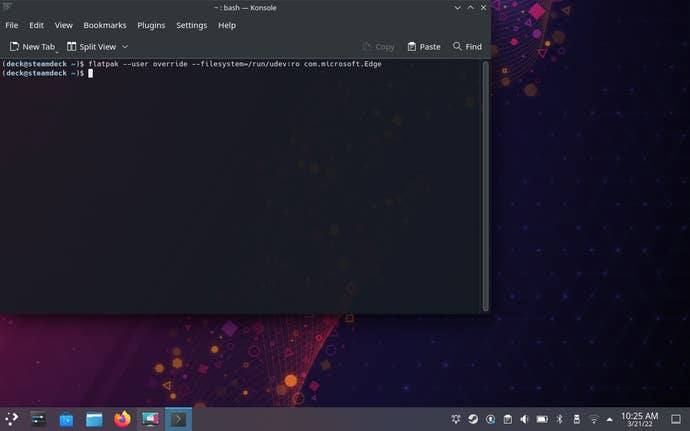Open Dolphin file manager from taskbar
Image resolution: width=690 pixels, height=431 pixels.
pos(94,419)
